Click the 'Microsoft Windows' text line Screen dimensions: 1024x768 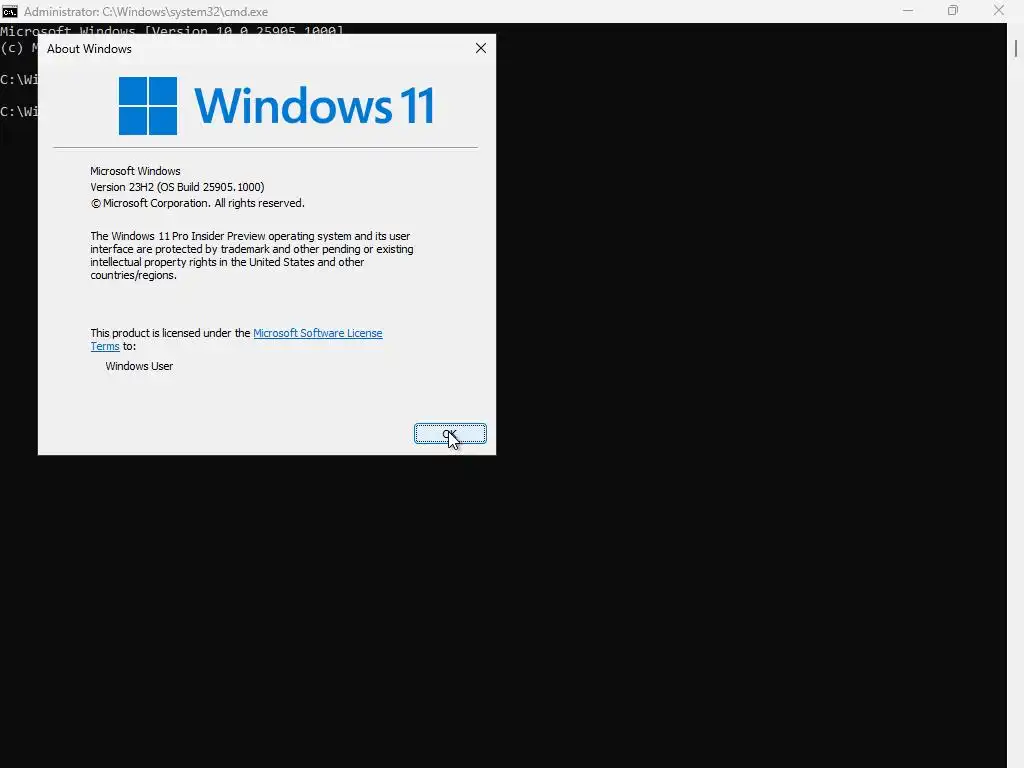point(135,171)
